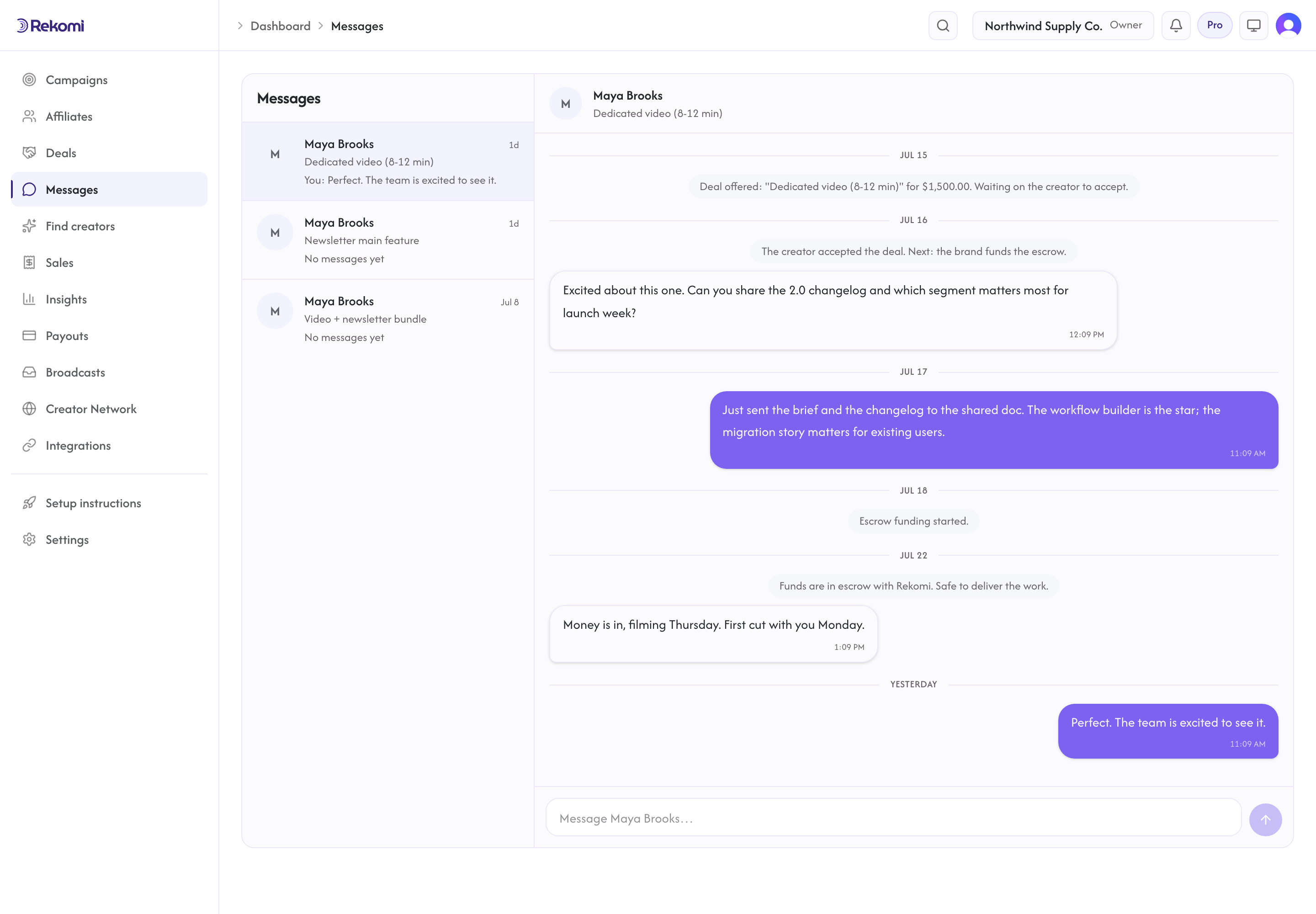Click the Messages breadcrumb
1316x914 pixels.
(357, 26)
